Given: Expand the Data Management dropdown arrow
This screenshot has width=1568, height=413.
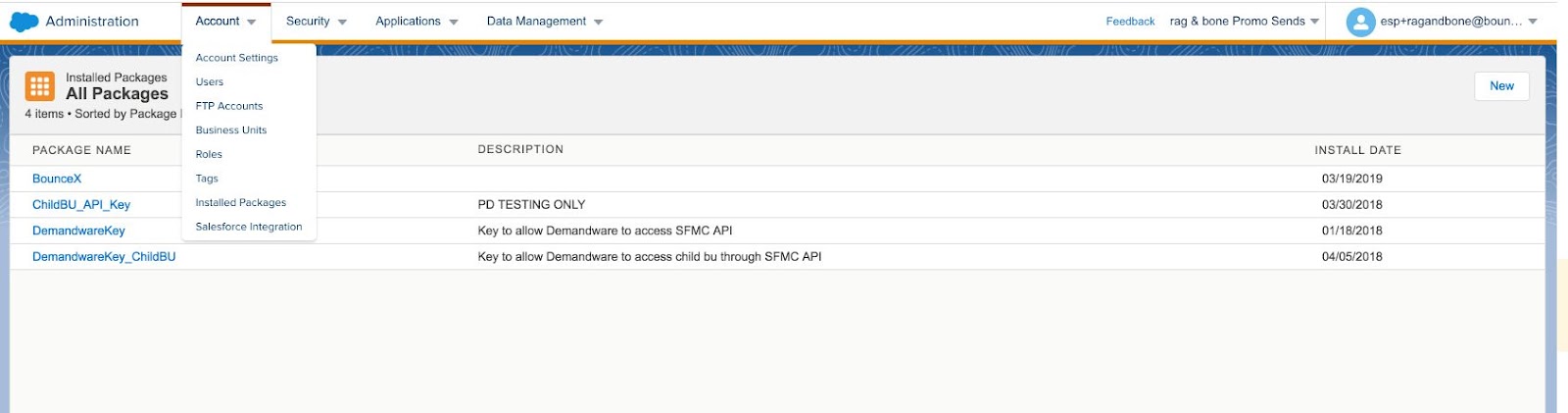Looking at the screenshot, I should 599,22.
